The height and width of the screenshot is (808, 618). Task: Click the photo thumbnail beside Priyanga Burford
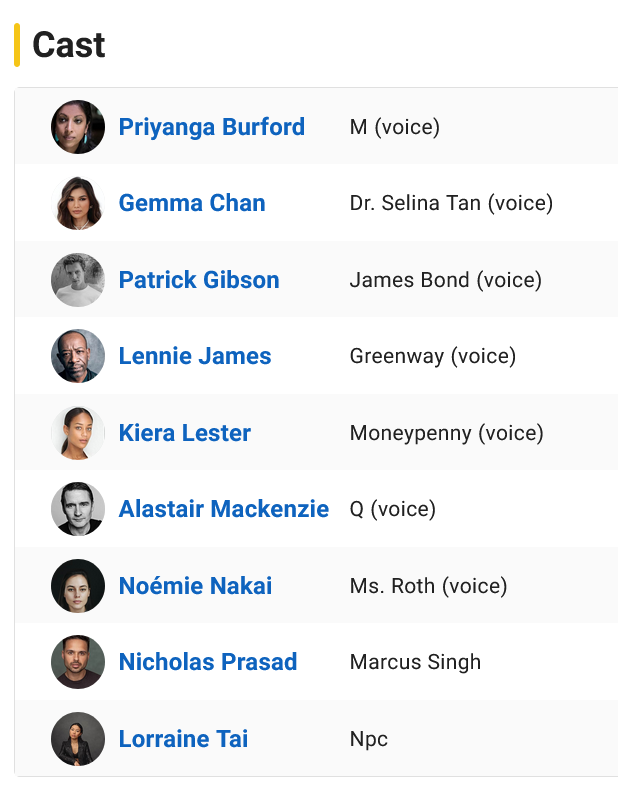click(78, 127)
